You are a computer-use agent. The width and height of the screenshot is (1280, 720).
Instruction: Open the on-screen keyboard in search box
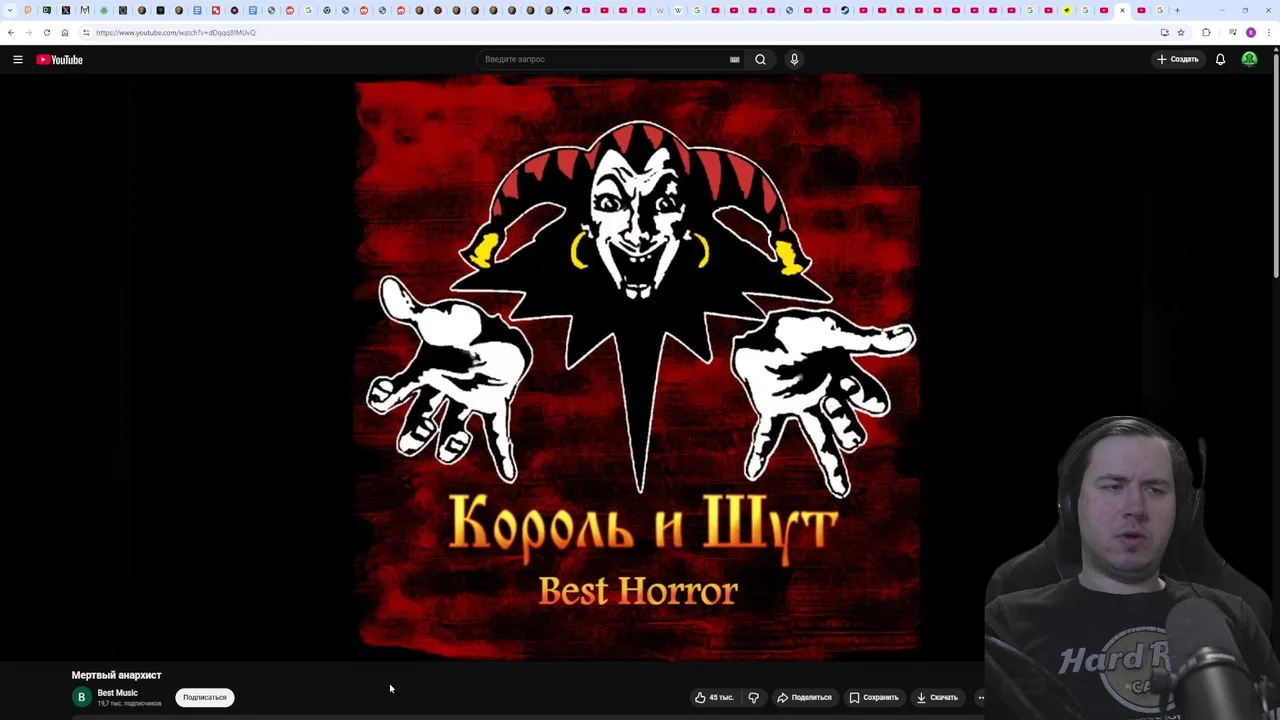tap(734, 59)
